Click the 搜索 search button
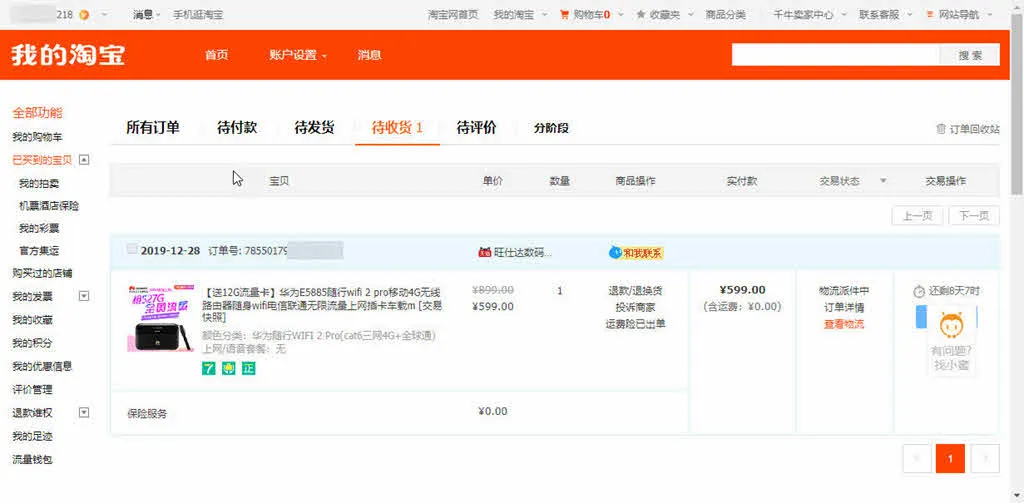This screenshot has height=503, width=1024. coord(969,56)
